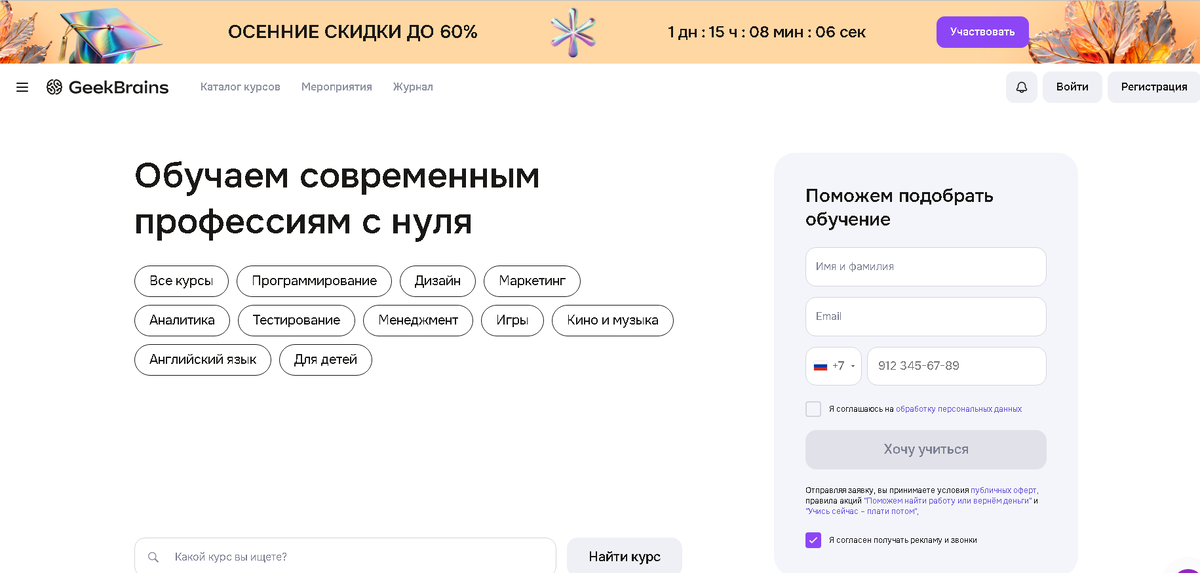Viewport: 1200px width, 573px height.
Task: Click the GeekBrains logo
Action: 108,87
